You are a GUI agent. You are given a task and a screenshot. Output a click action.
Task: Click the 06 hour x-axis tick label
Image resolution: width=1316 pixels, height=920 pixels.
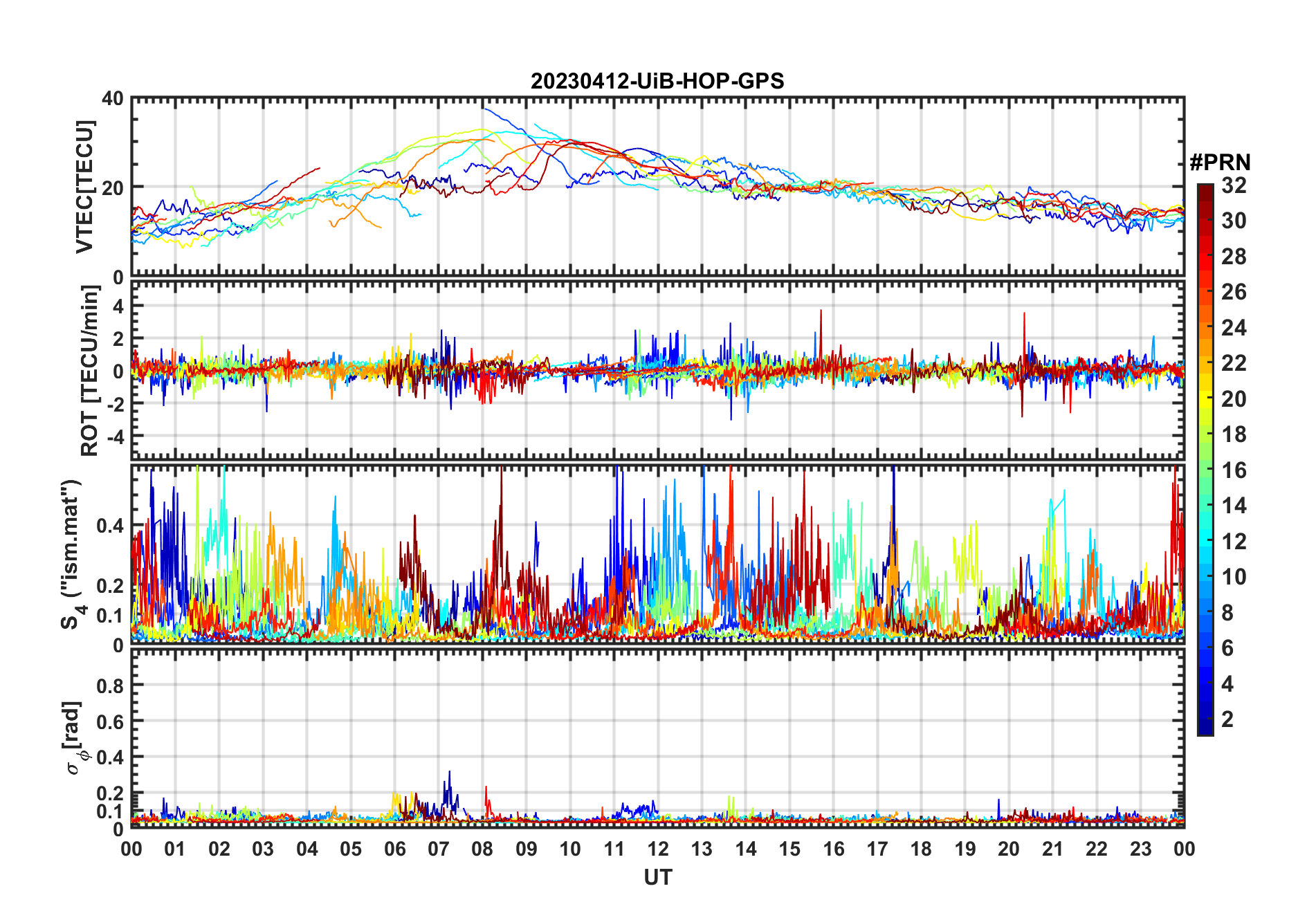coord(394,849)
